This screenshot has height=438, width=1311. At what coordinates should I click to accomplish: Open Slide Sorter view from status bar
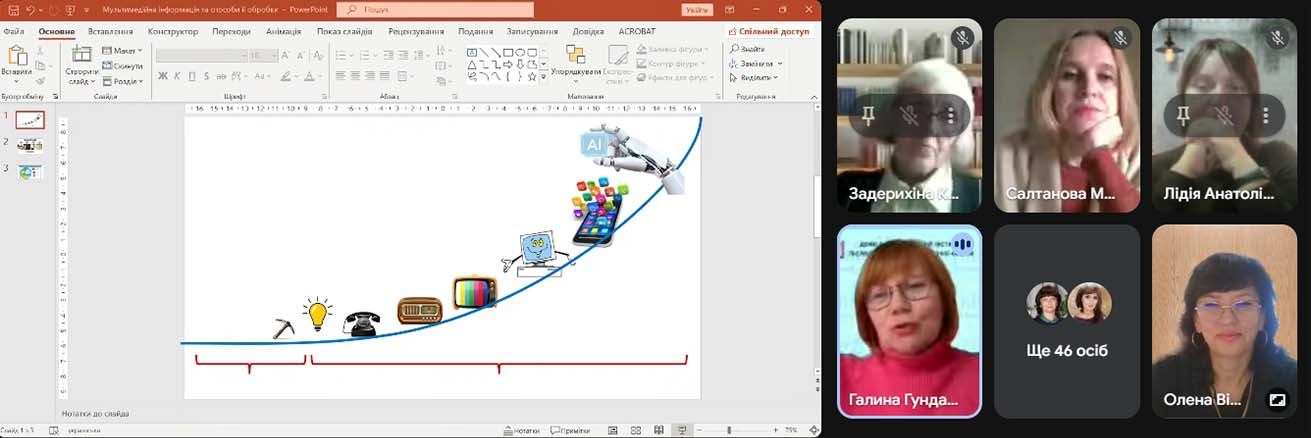click(635, 430)
